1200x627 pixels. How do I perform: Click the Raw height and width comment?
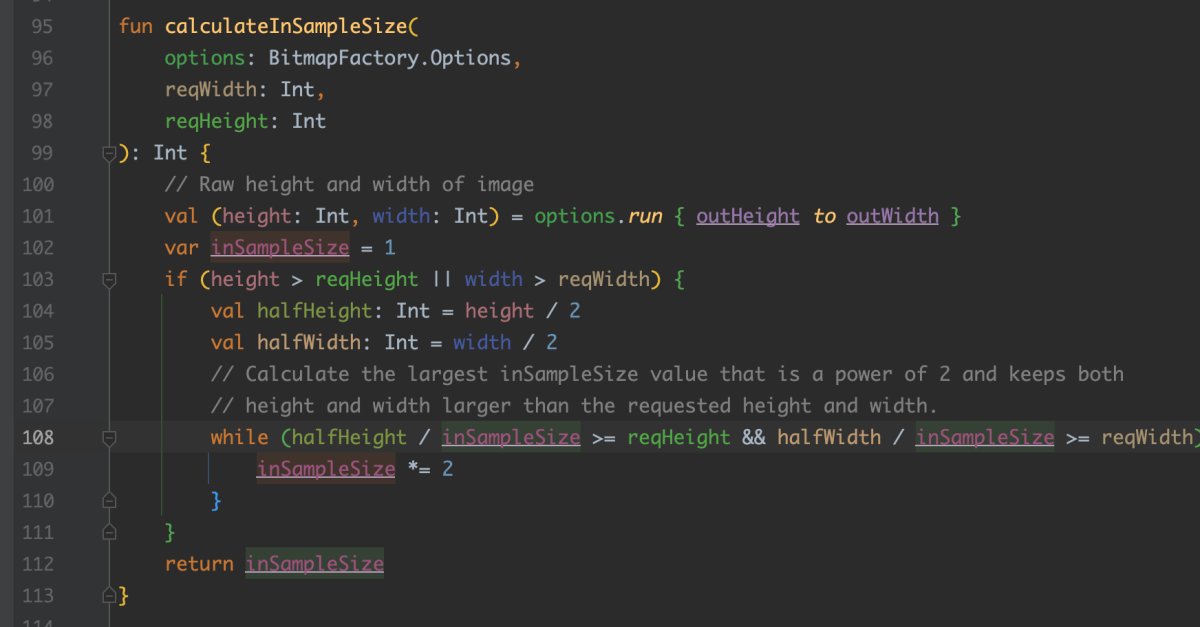pos(350,185)
